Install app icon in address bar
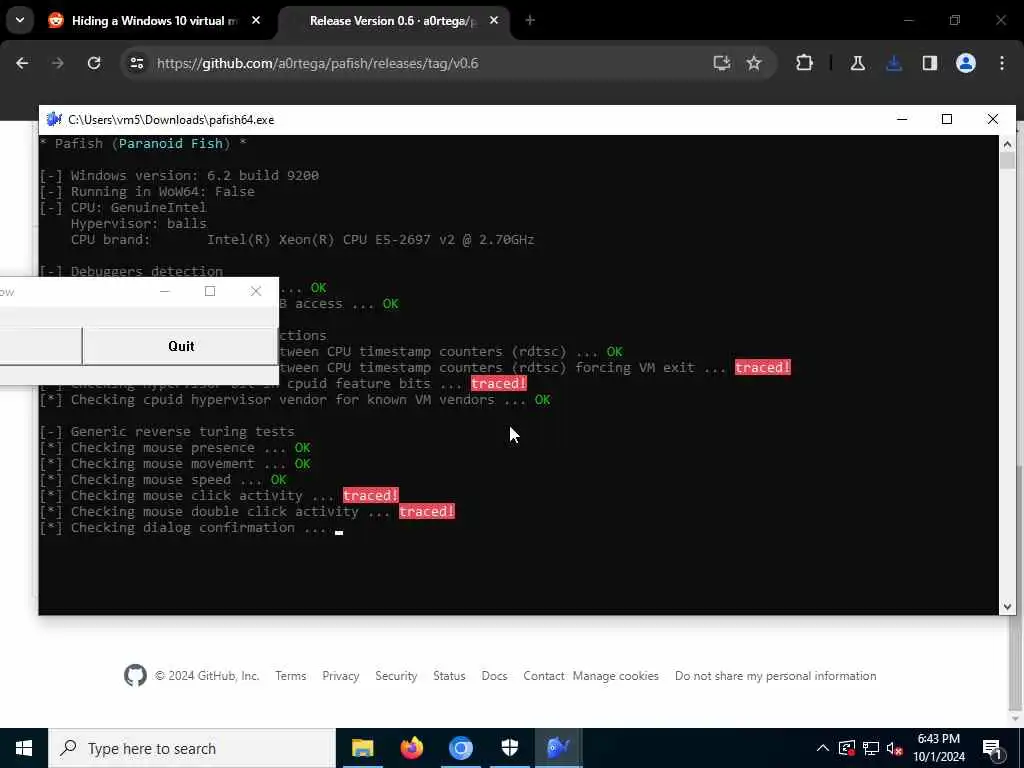The image size is (1024, 768). point(722,63)
